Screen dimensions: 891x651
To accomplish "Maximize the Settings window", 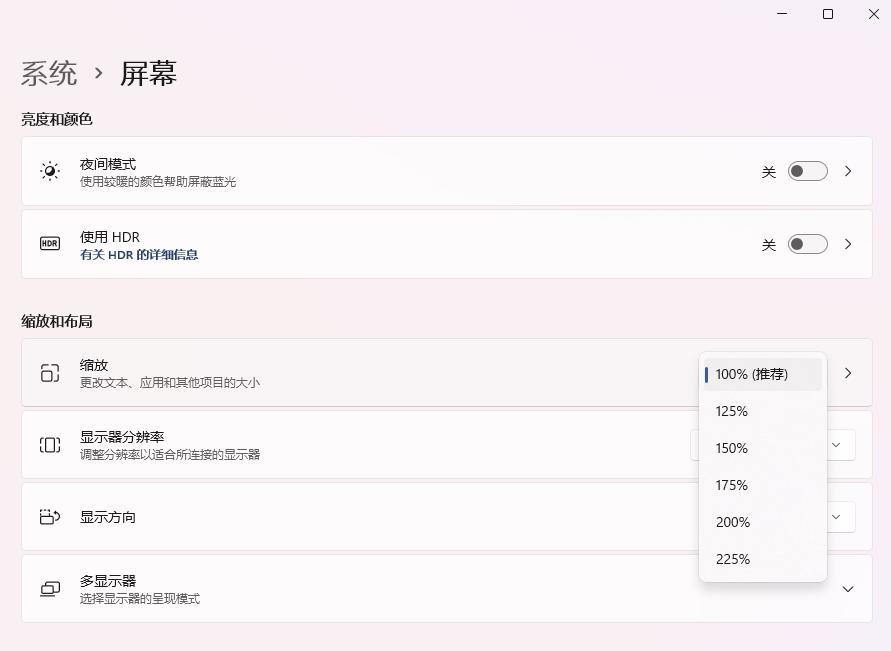I will click(828, 14).
